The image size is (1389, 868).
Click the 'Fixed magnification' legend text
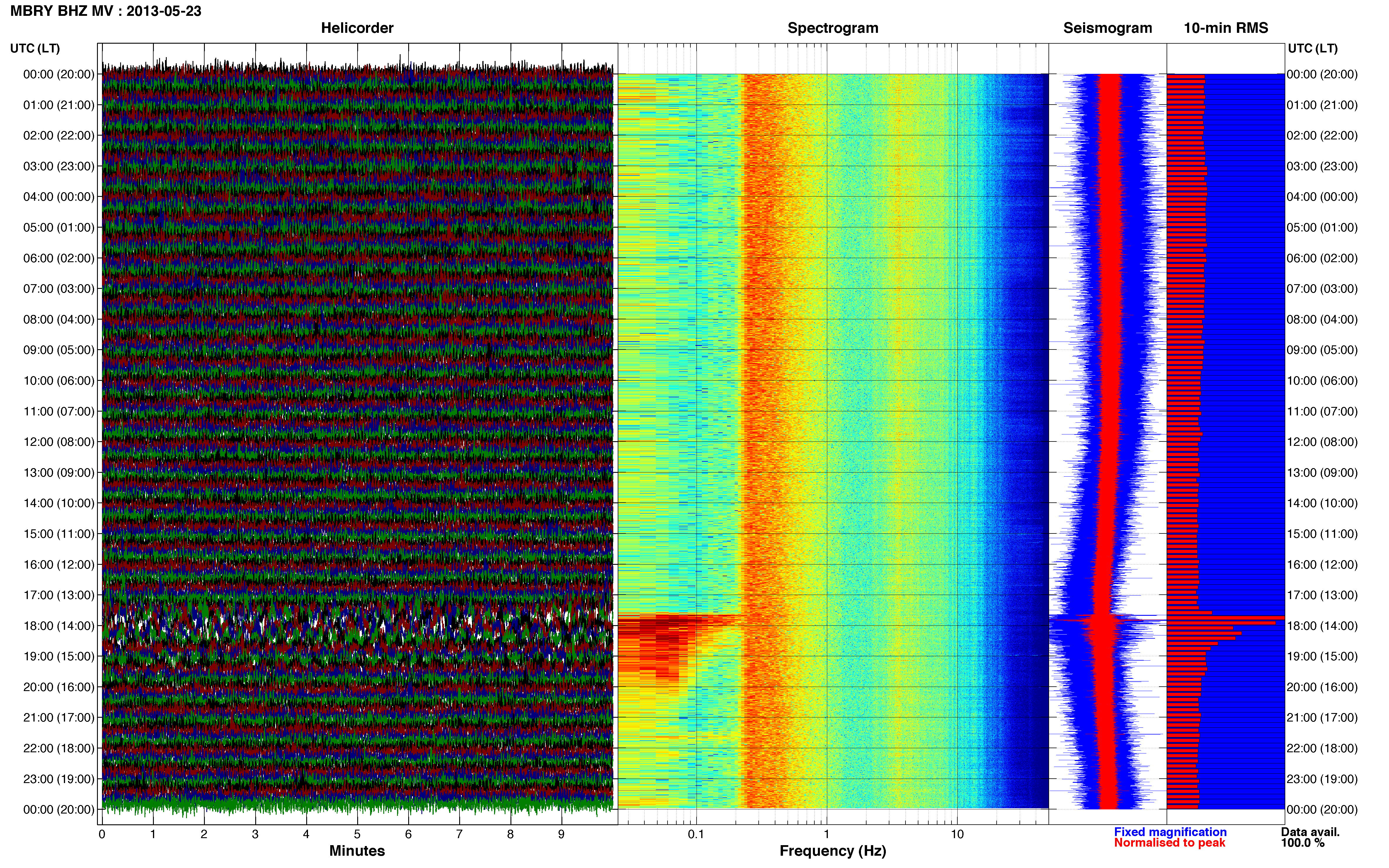tap(1170, 832)
